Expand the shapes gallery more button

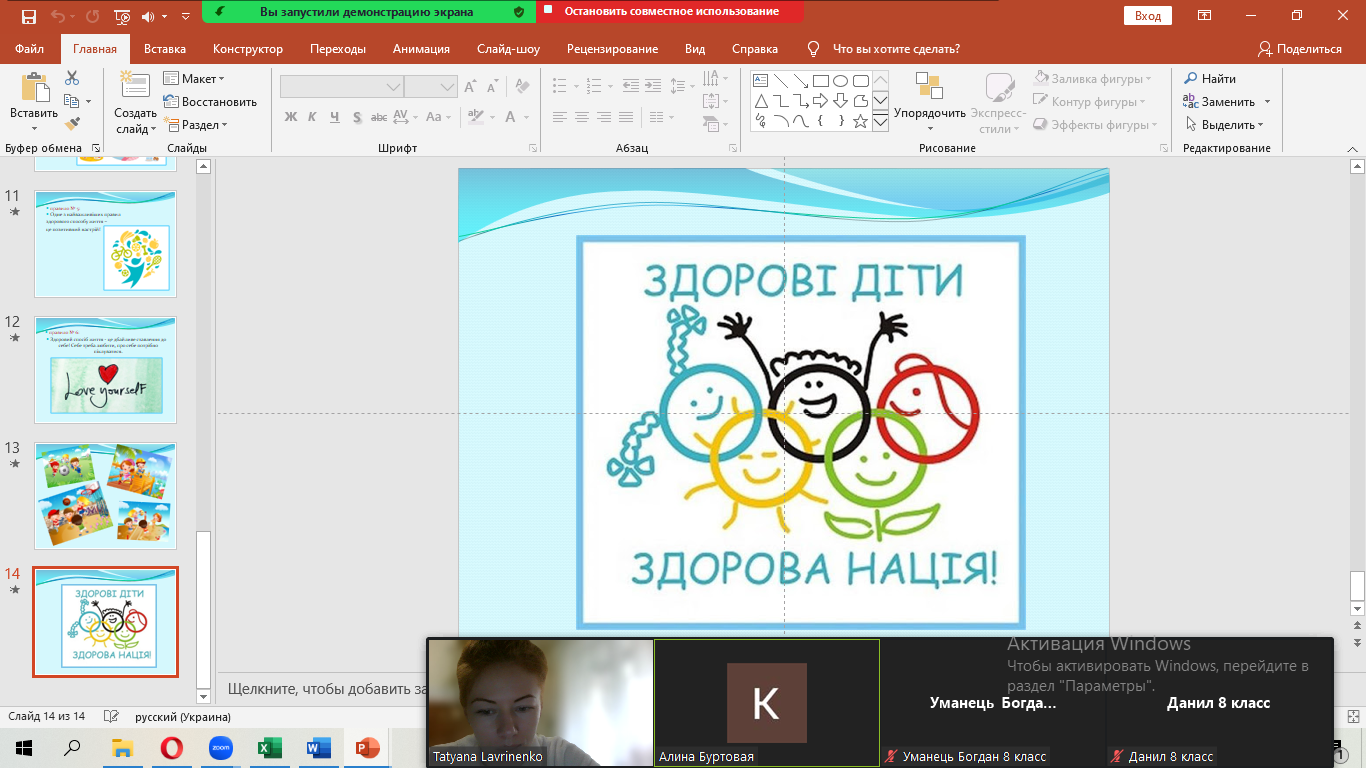(880, 122)
